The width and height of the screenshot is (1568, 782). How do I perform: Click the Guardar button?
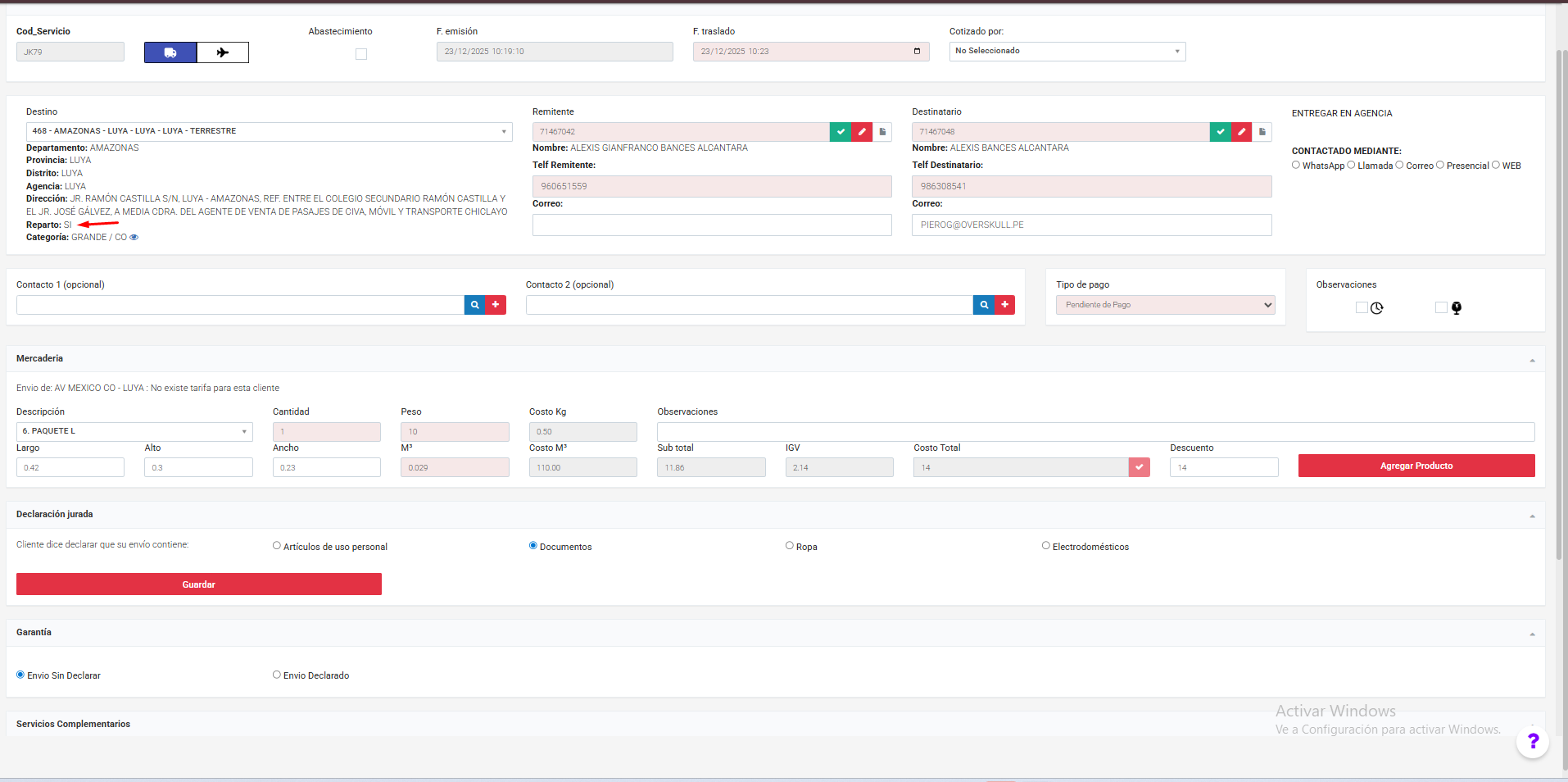pyautogui.click(x=199, y=584)
